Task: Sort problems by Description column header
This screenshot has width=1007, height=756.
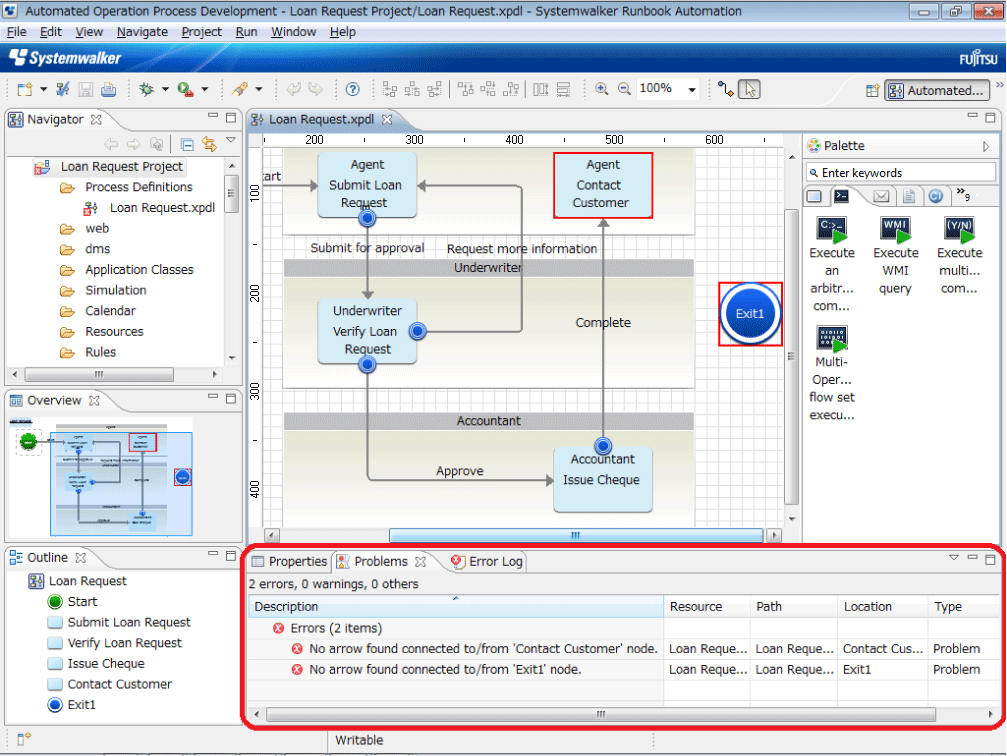Action: point(456,606)
